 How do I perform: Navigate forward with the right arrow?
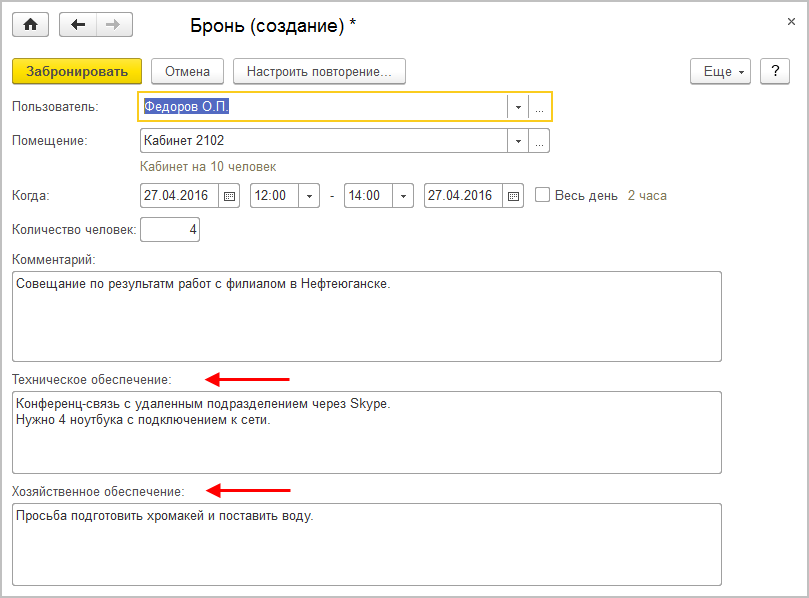(114, 25)
